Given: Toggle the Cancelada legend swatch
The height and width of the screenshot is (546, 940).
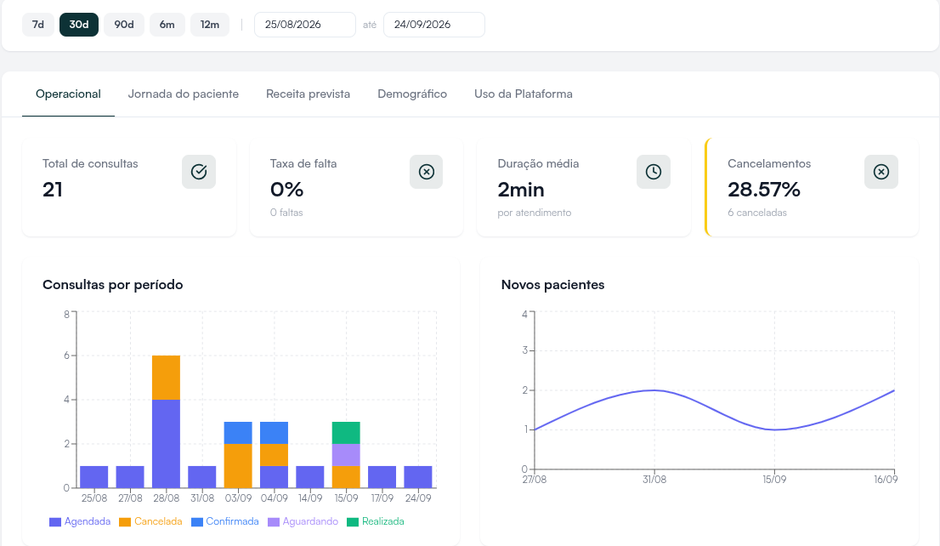Looking at the screenshot, I should coord(125,522).
